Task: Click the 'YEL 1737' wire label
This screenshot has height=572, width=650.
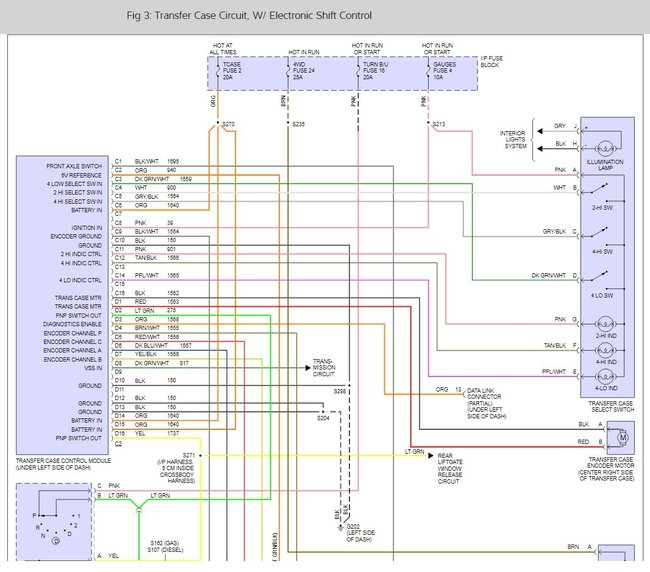Action: pos(157,433)
